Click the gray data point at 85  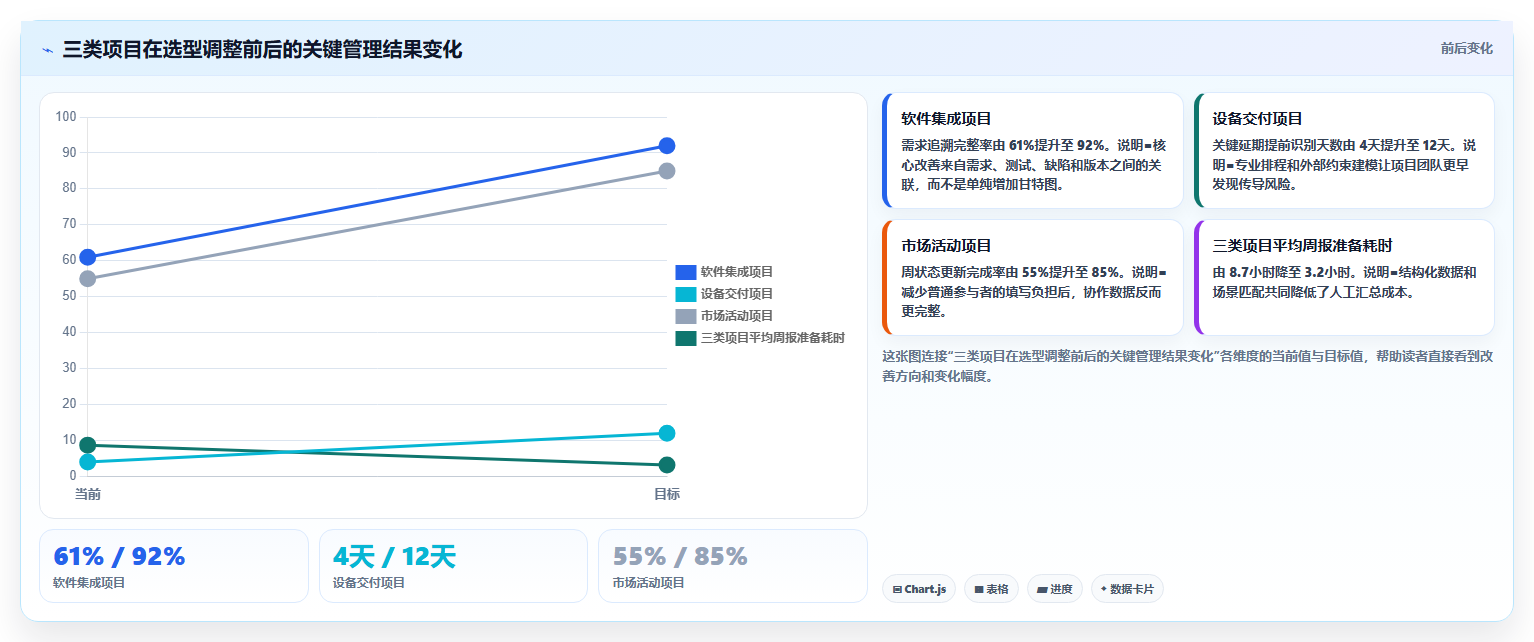[x=667, y=171]
